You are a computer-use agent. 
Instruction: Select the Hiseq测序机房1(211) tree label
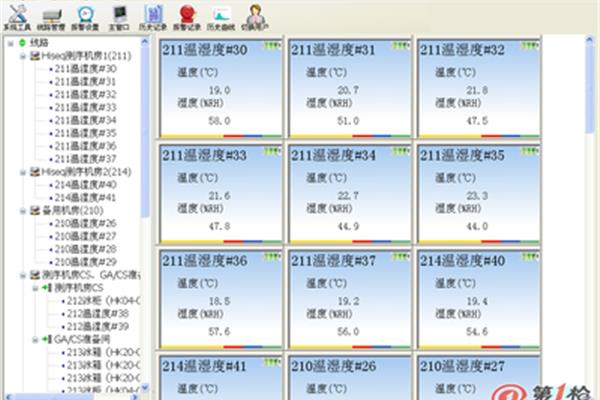(86, 56)
